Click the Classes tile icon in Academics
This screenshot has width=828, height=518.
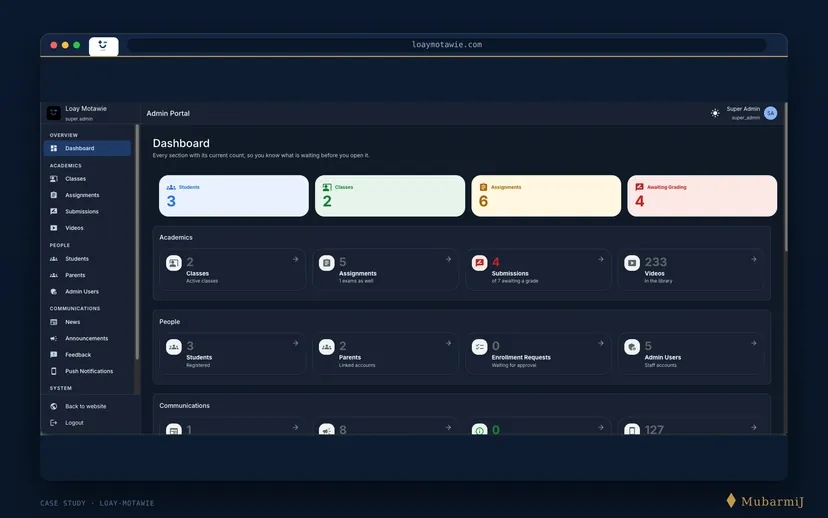(x=174, y=263)
